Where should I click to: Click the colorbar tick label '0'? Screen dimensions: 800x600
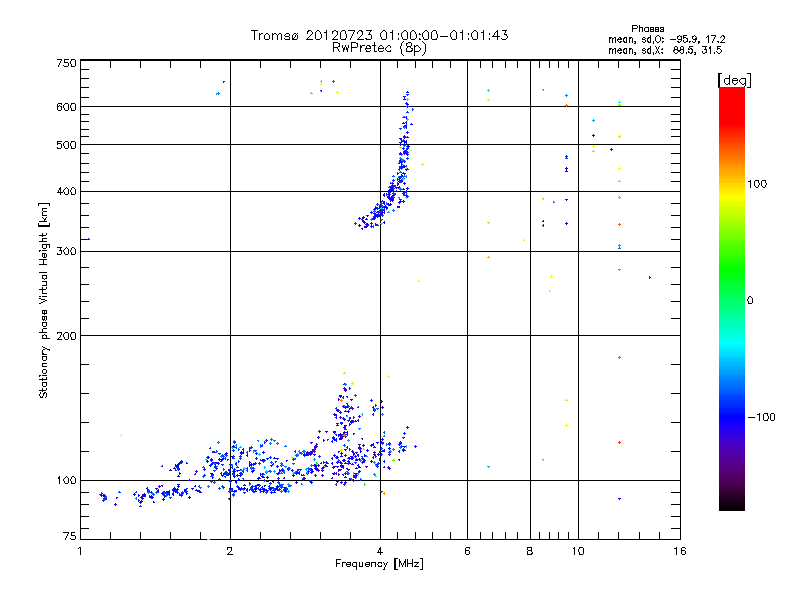pos(749,301)
